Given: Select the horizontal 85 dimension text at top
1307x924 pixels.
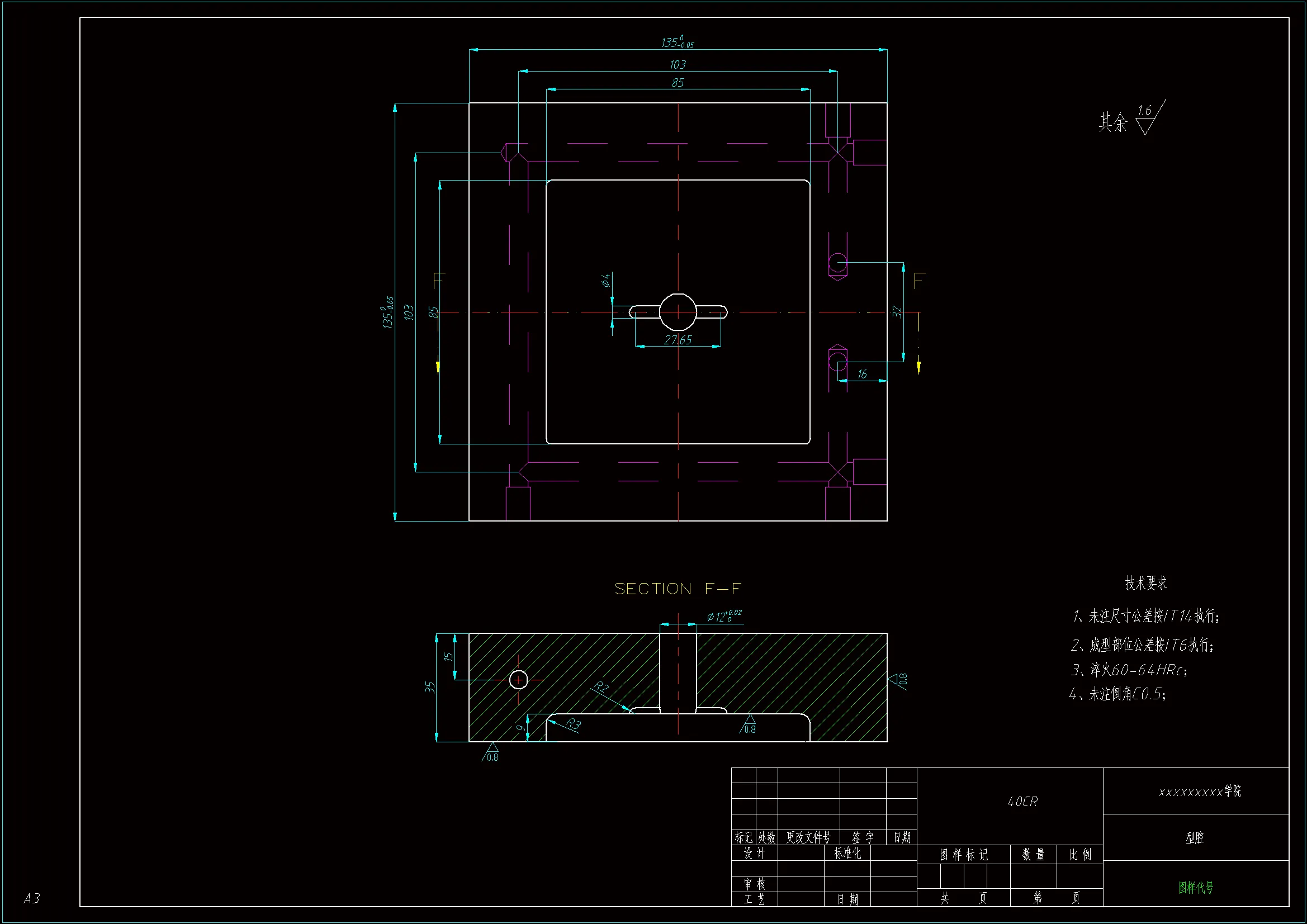Looking at the screenshot, I should [x=678, y=83].
